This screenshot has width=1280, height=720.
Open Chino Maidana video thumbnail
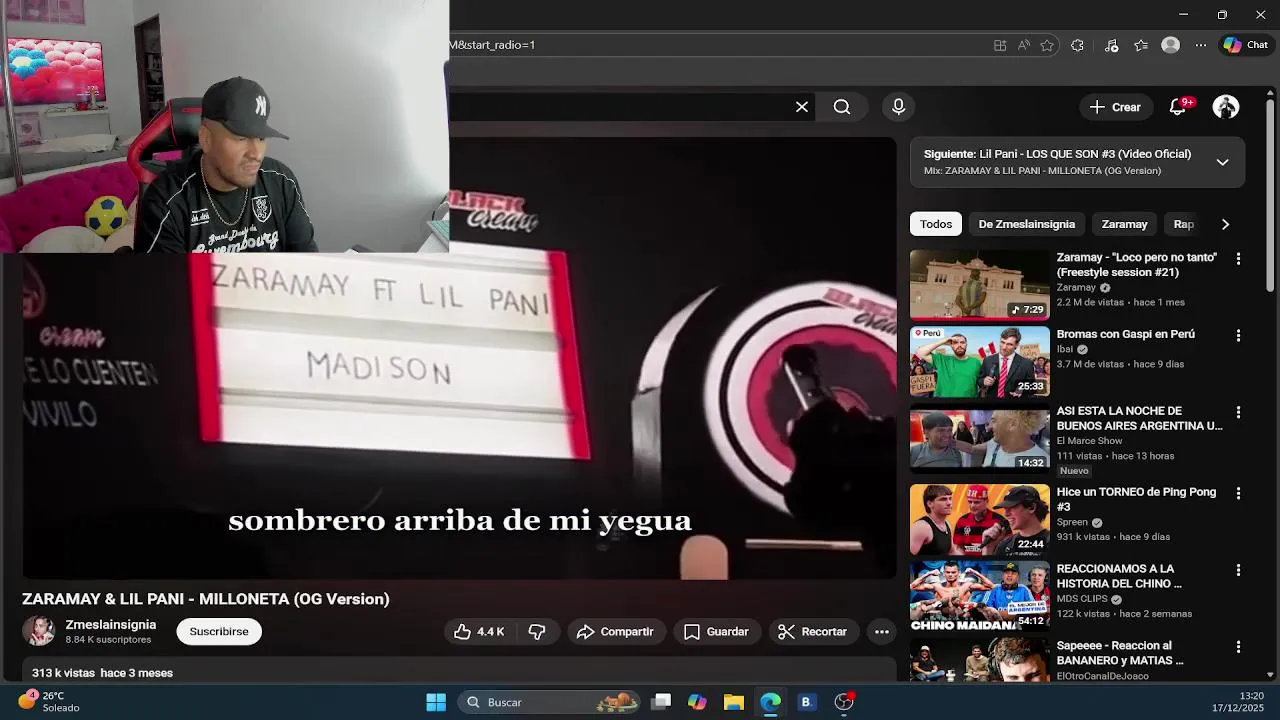point(980,597)
